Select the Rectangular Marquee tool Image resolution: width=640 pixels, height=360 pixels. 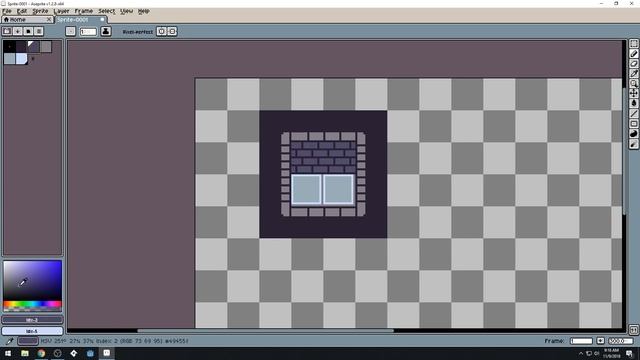coord(633,44)
